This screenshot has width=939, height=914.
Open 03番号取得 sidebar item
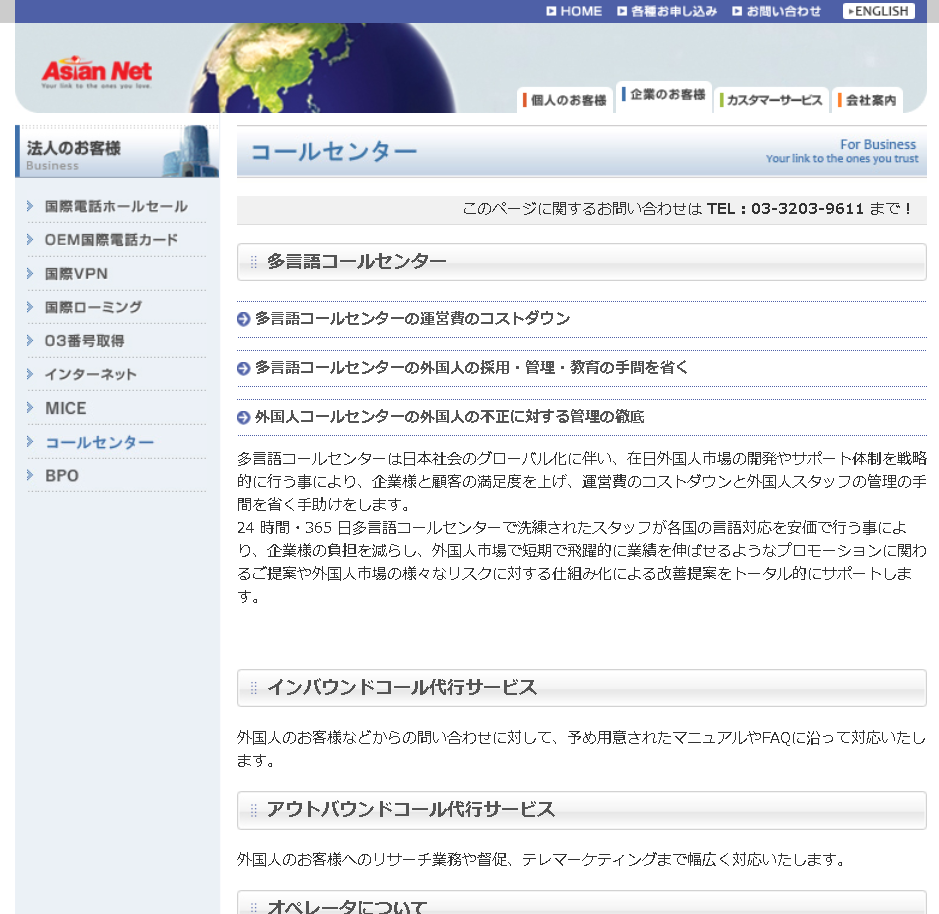pos(84,341)
